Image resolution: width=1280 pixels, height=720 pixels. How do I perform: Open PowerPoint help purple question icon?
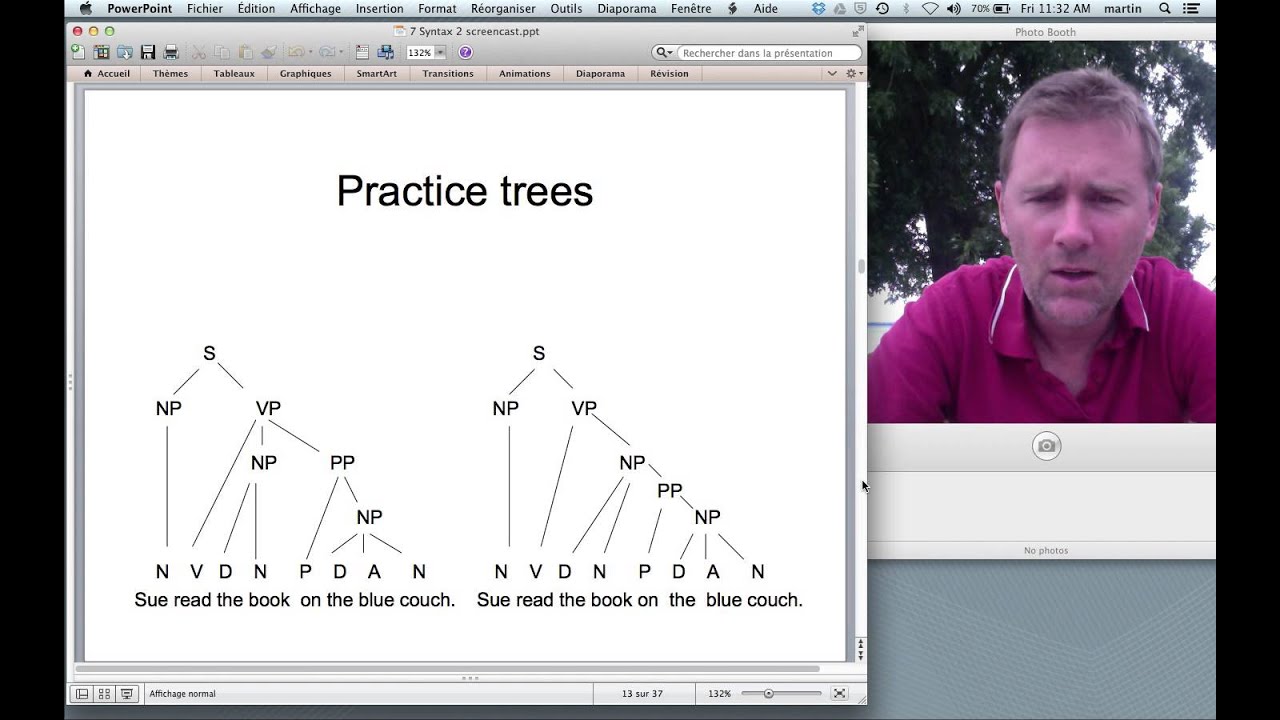pyautogui.click(x=465, y=52)
